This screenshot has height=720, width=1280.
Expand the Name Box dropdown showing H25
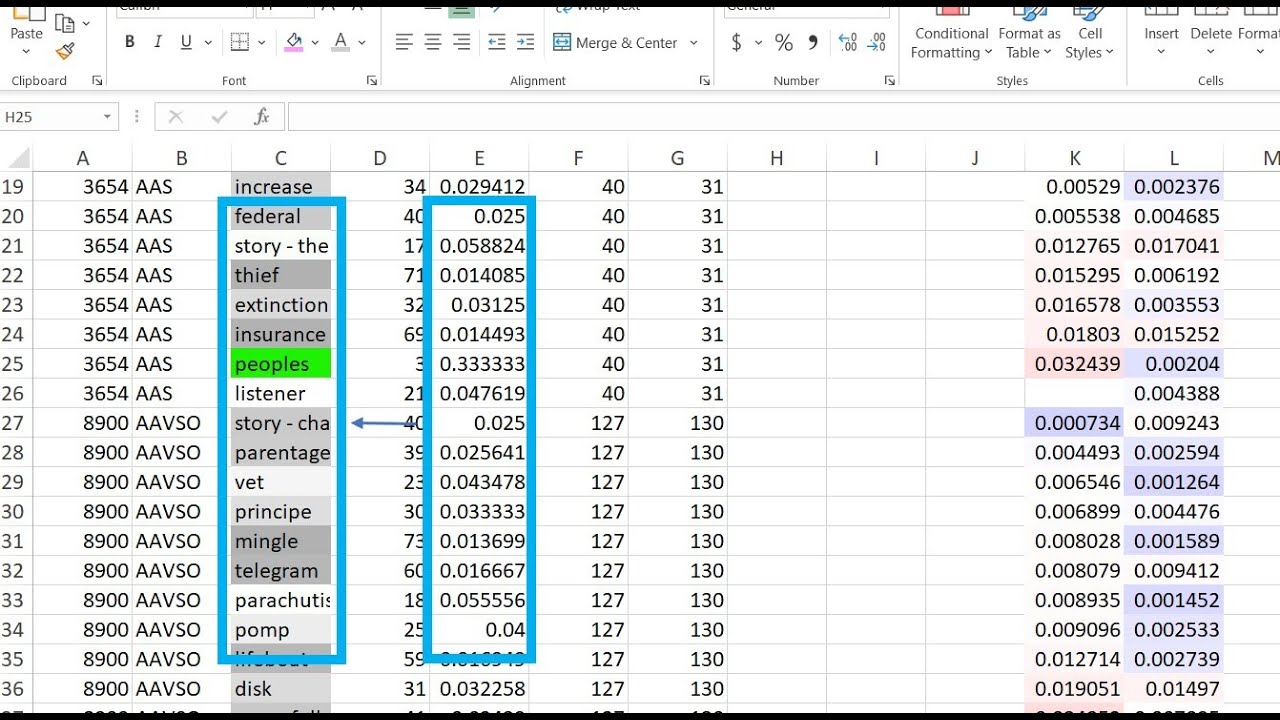[x=107, y=117]
